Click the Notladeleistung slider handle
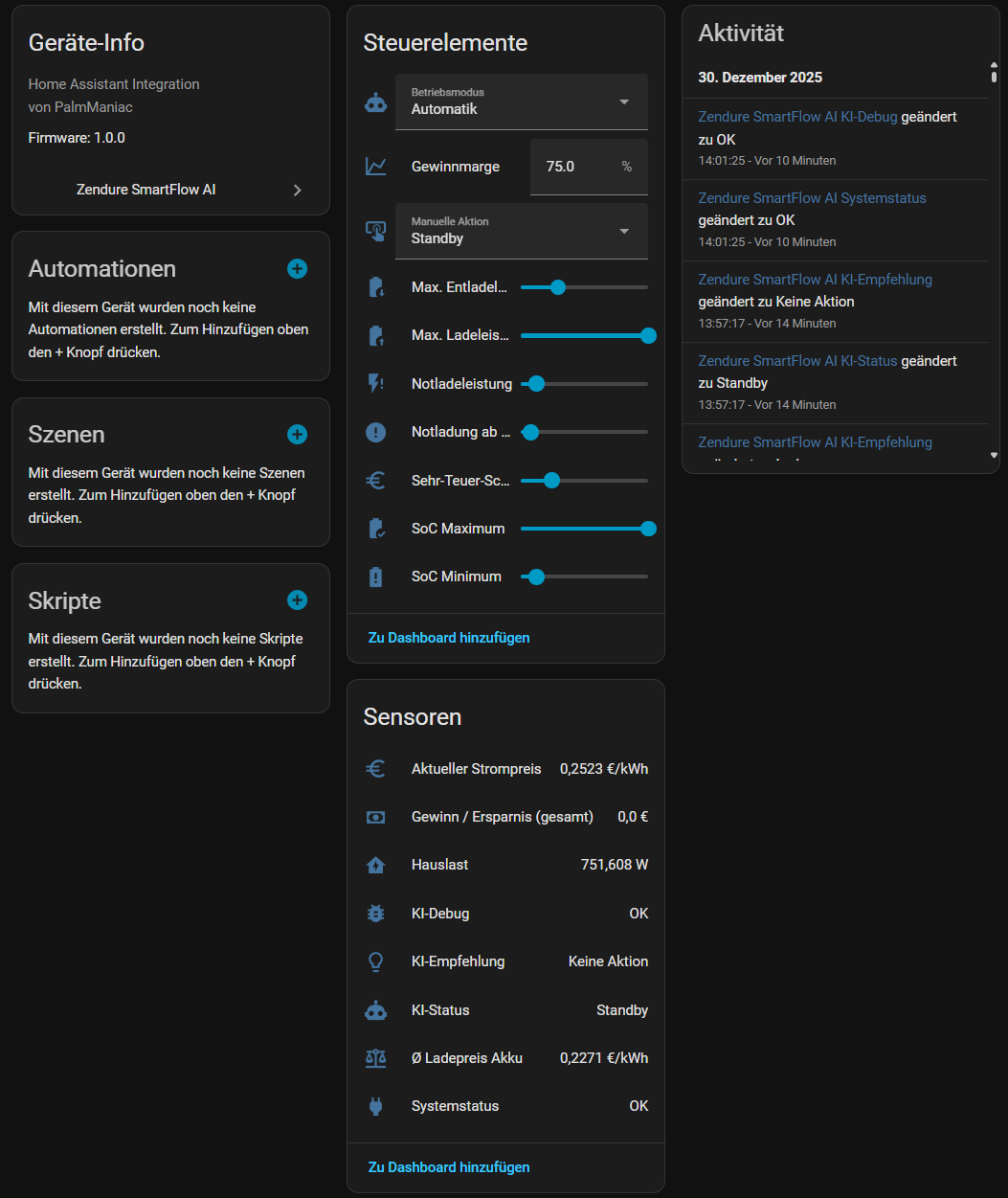The image size is (1008, 1198). tap(536, 384)
